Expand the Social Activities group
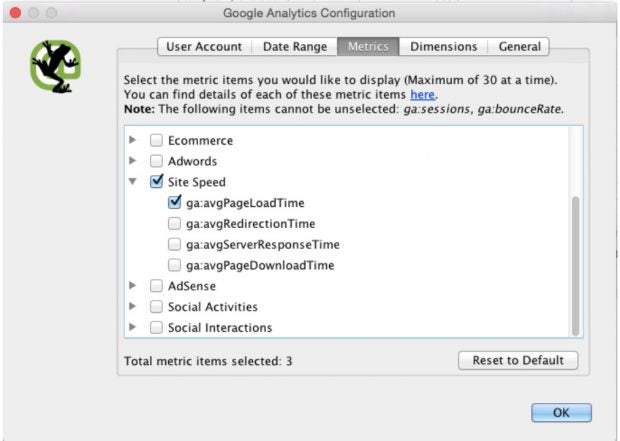Screen dimensions: 620x441 133,306
